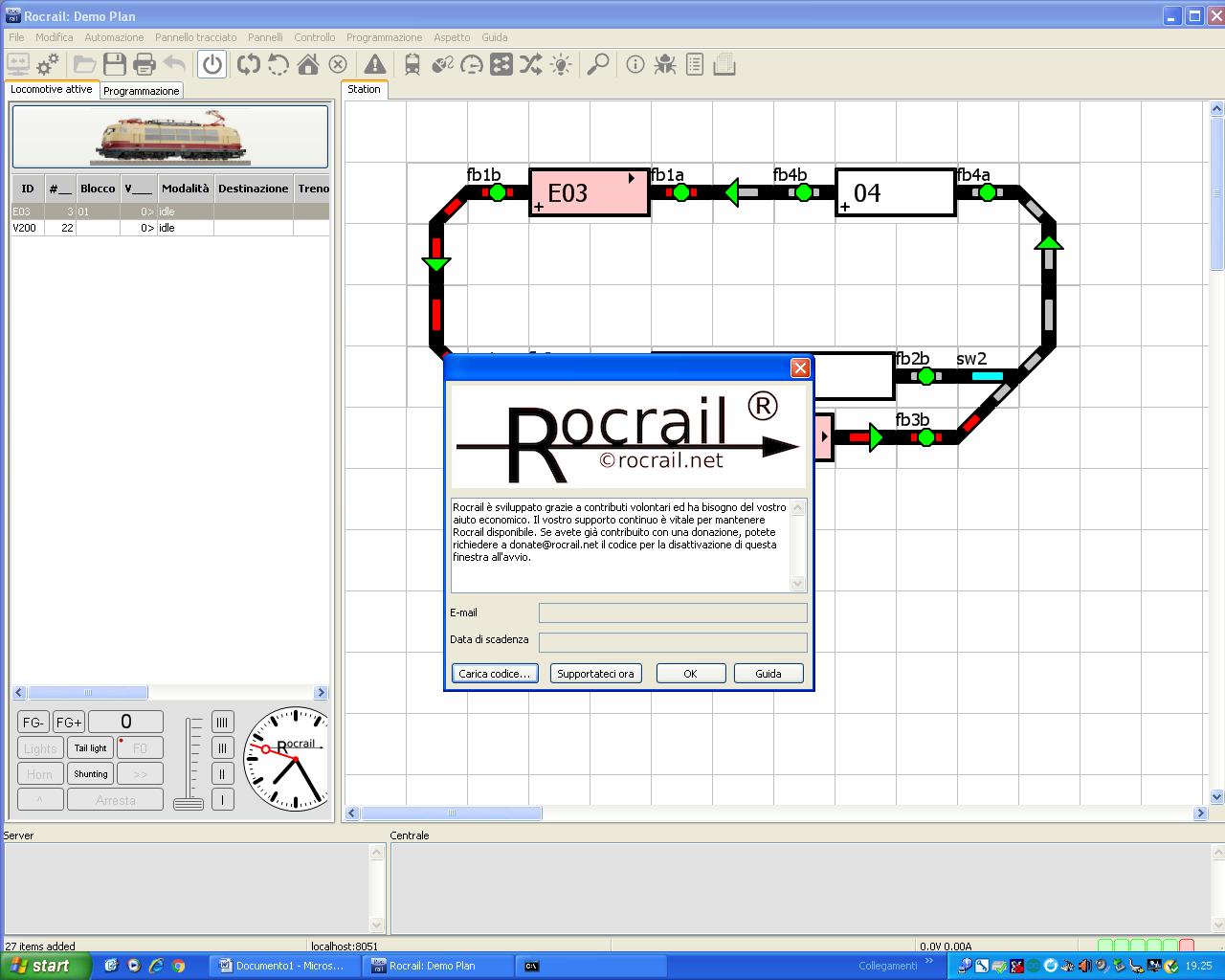Click the Data di scadenza field
The height and width of the screenshot is (980, 1225).
click(673, 642)
